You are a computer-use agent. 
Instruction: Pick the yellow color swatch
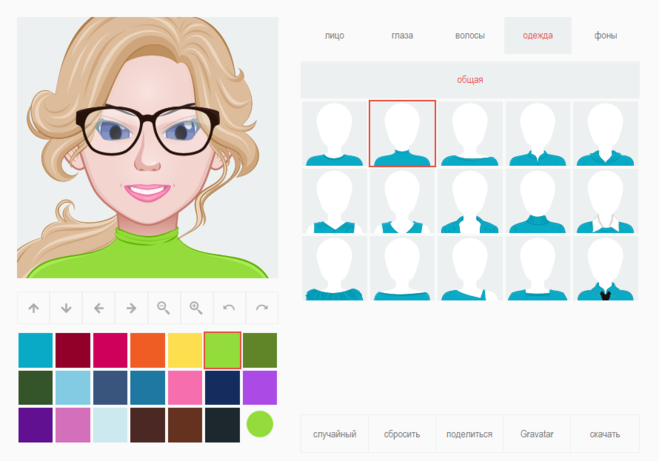185,351
